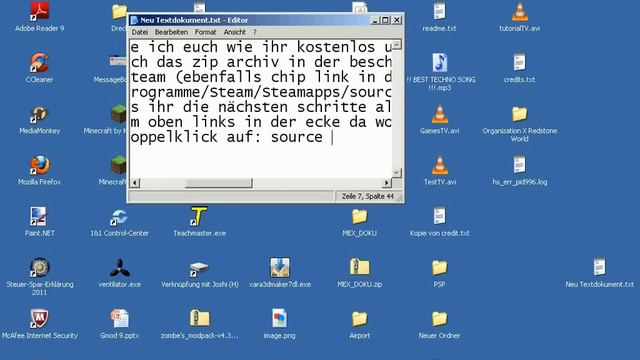This screenshot has height=360, width=640.
Task: Place cursor at 'oppelklick auf: source' line
Action: click(x=227, y=137)
